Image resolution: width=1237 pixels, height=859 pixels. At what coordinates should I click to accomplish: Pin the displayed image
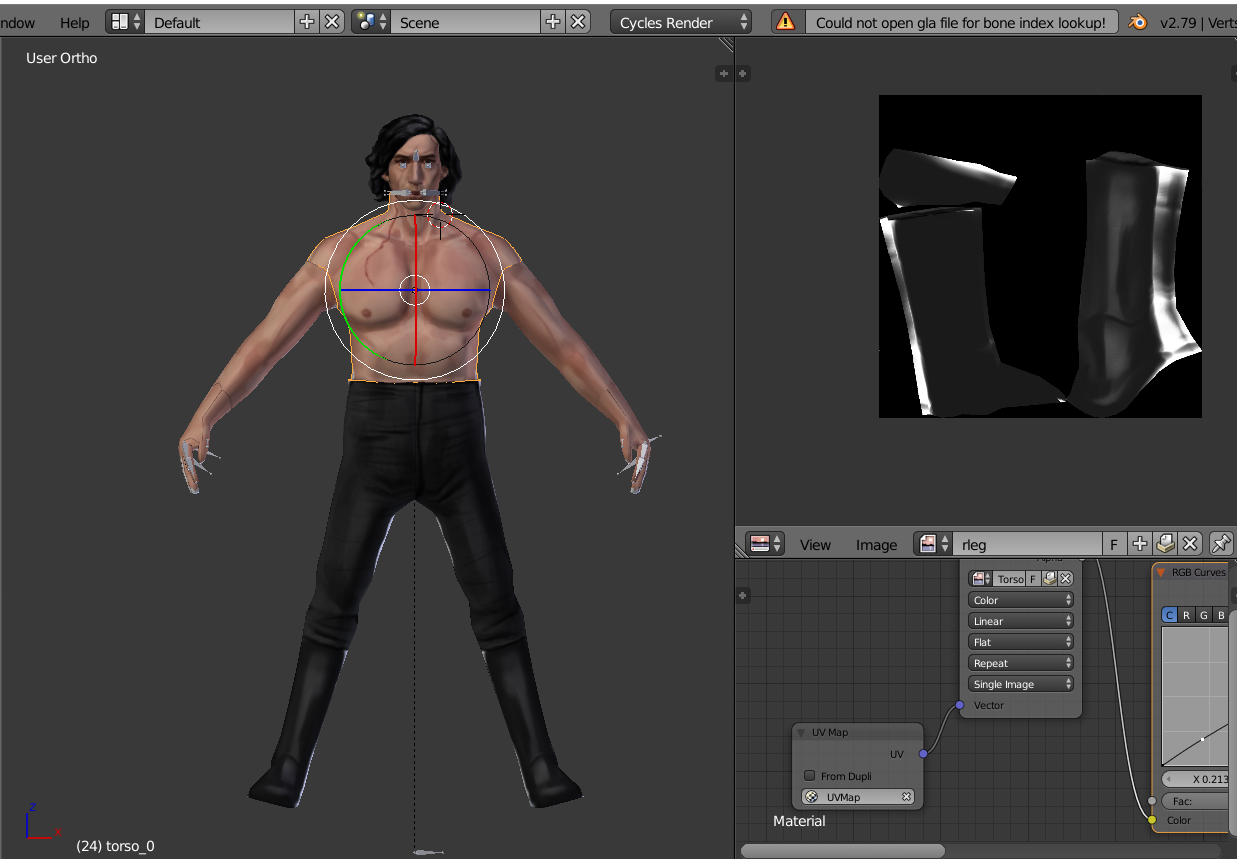click(1220, 544)
